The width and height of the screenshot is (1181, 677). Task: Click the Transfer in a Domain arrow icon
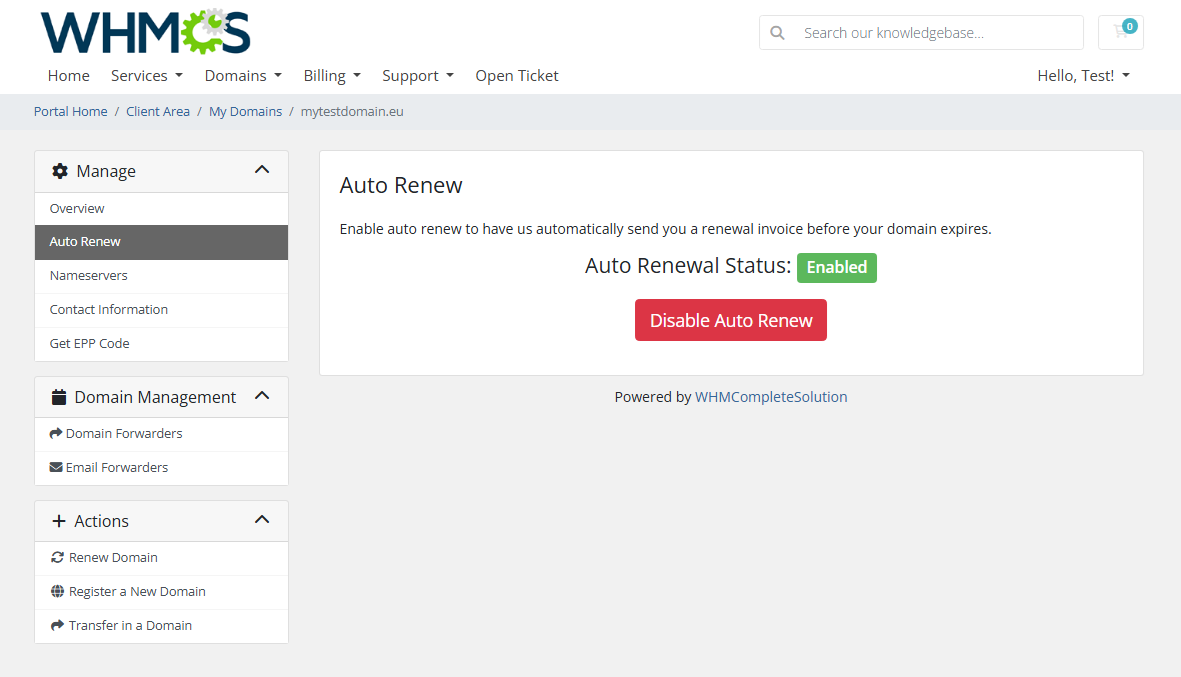pyautogui.click(x=57, y=625)
